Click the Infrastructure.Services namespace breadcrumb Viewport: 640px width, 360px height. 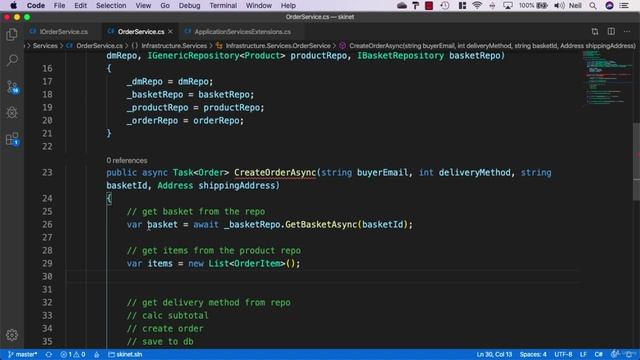click(169, 46)
